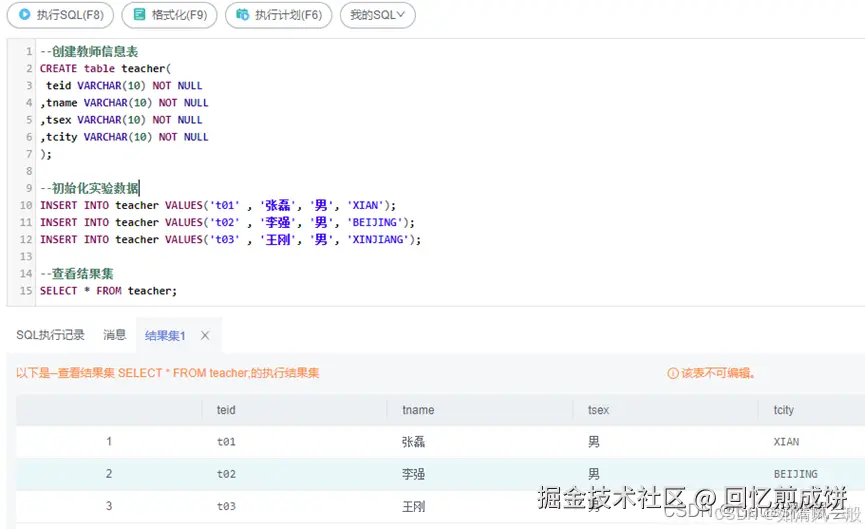The image size is (865, 529).
Task: Select the XIAN city cell
Action: [786, 442]
